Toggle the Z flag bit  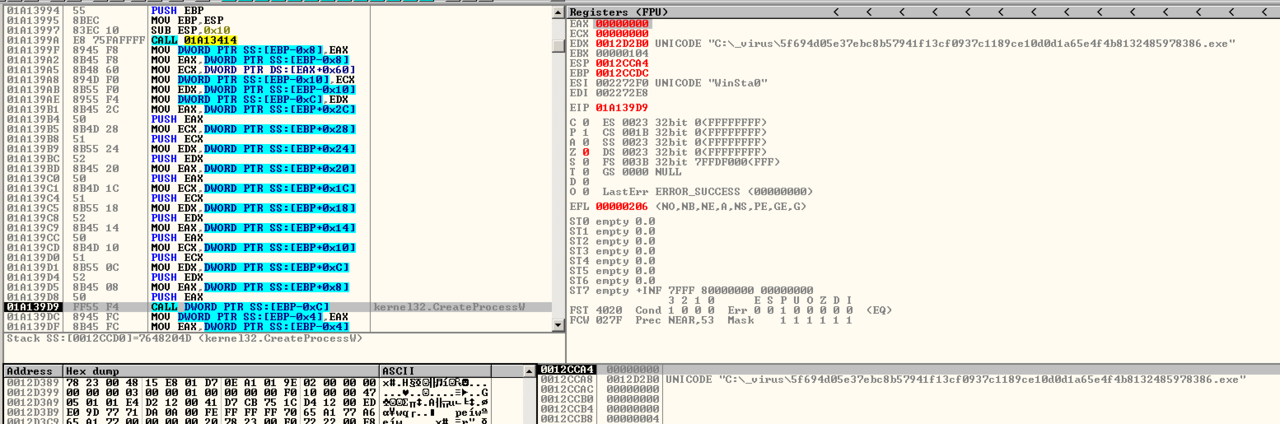[x=585, y=151]
